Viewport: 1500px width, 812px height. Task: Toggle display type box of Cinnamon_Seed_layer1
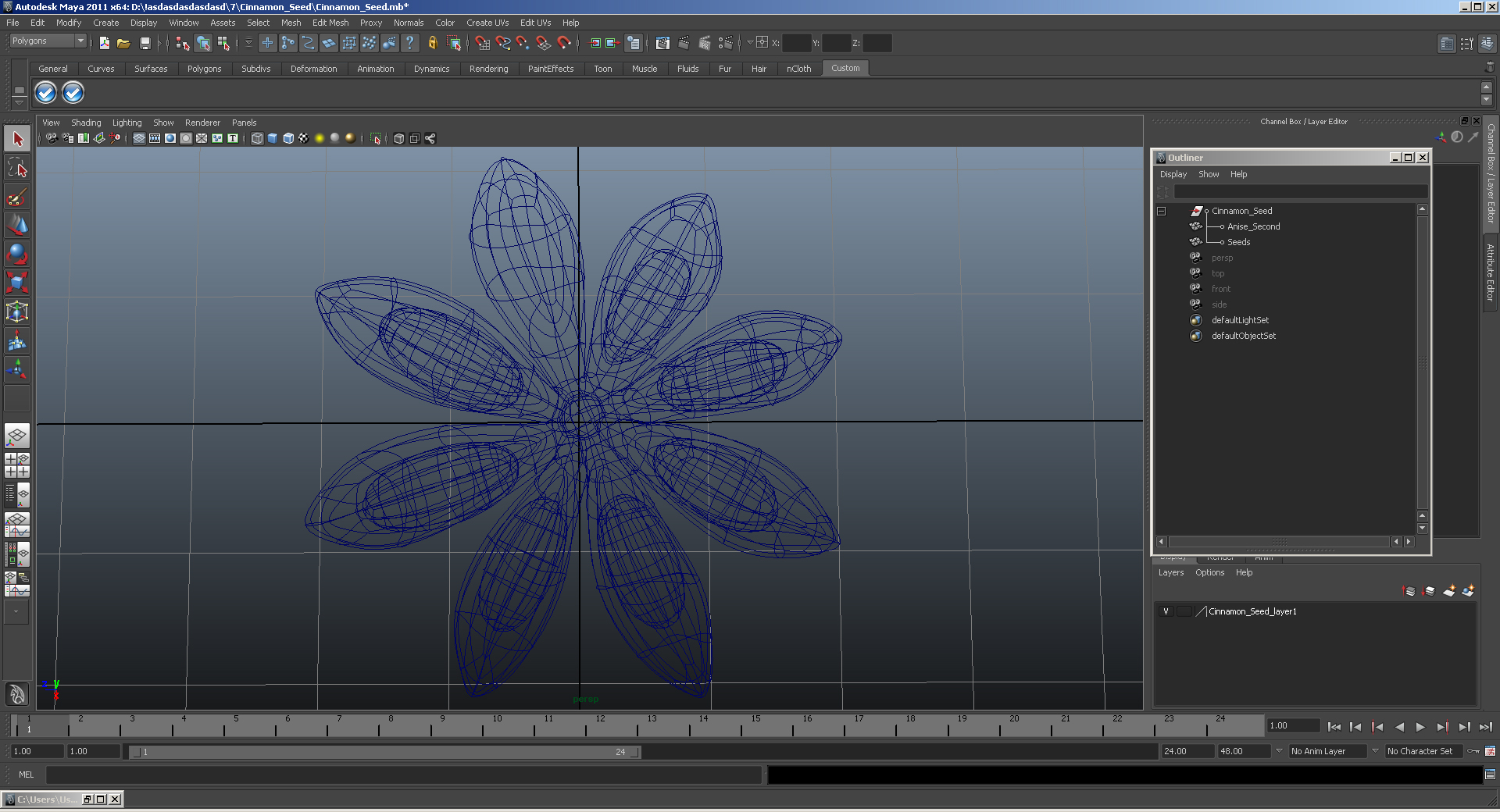[x=1184, y=611]
